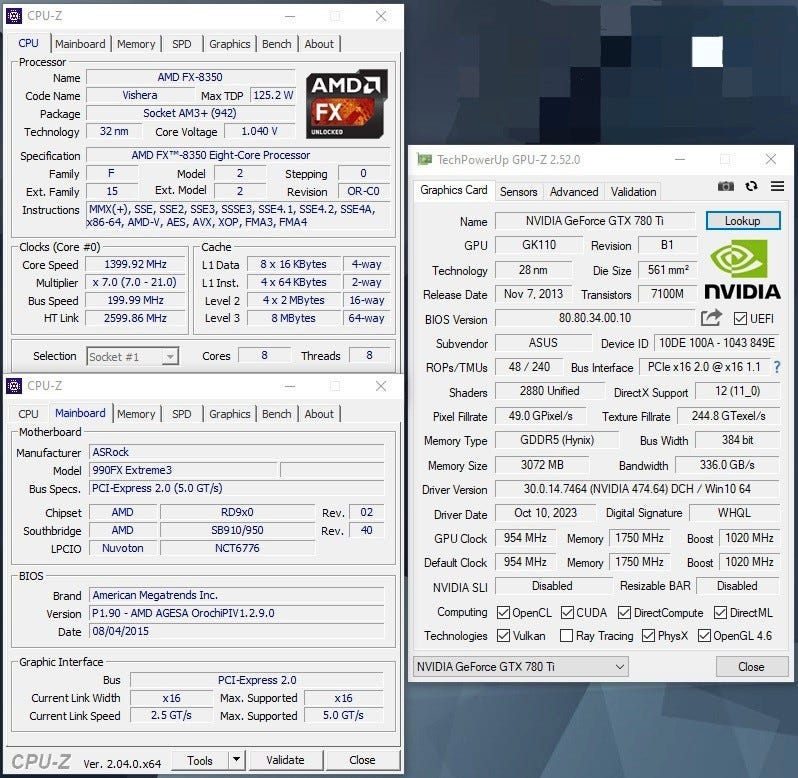Screen dimensions: 798x778
Task: Click the Tools button in CPU-Z
Action: pos(200,760)
